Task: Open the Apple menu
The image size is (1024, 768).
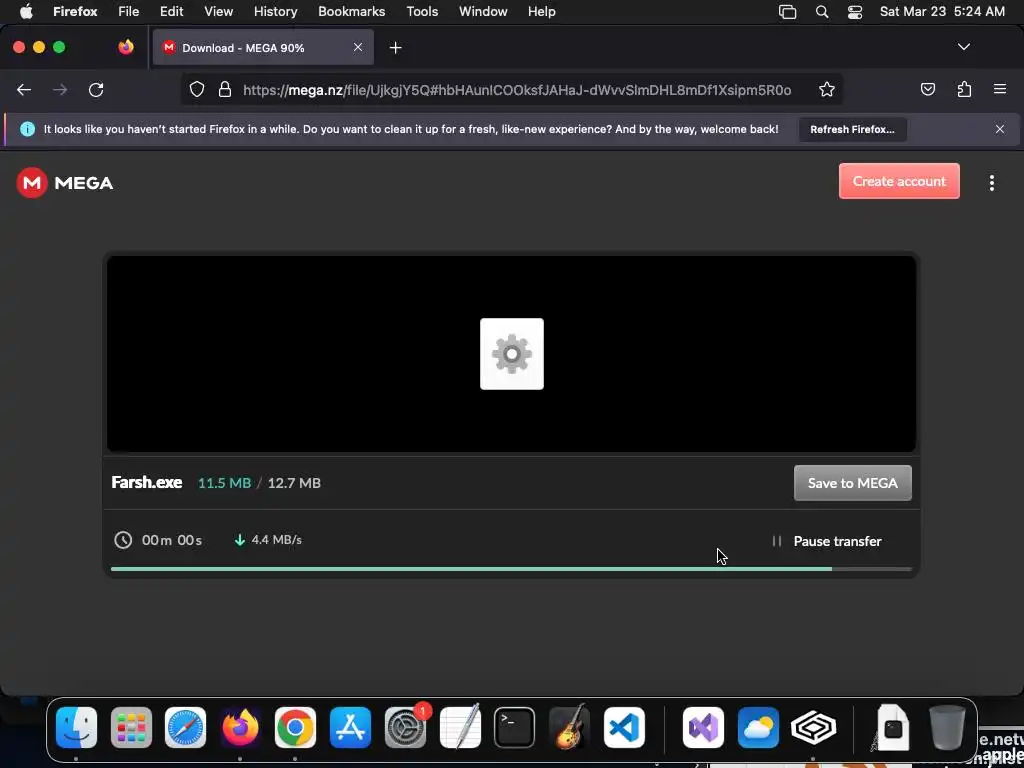Action: pos(26,11)
